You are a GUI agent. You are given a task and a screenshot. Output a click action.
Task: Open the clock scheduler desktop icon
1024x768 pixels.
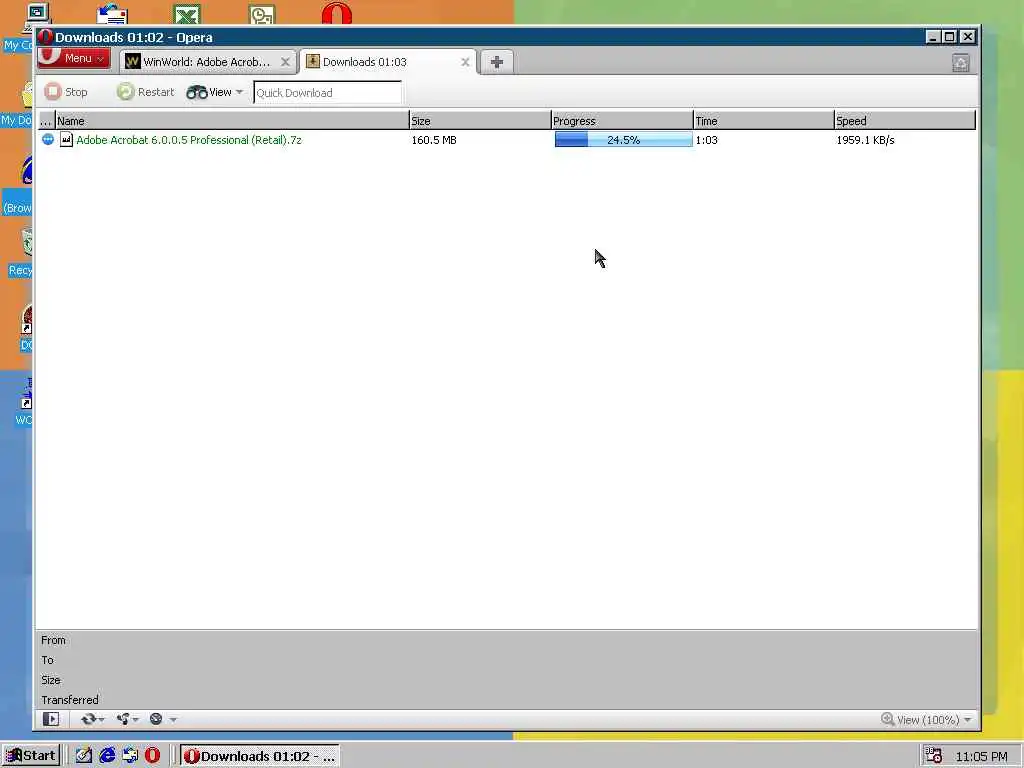click(262, 14)
